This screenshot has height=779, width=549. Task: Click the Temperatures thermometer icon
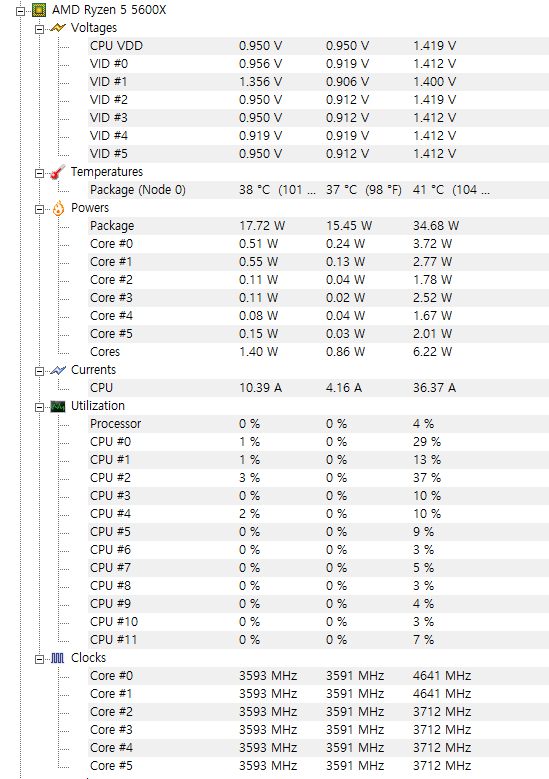click(58, 172)
